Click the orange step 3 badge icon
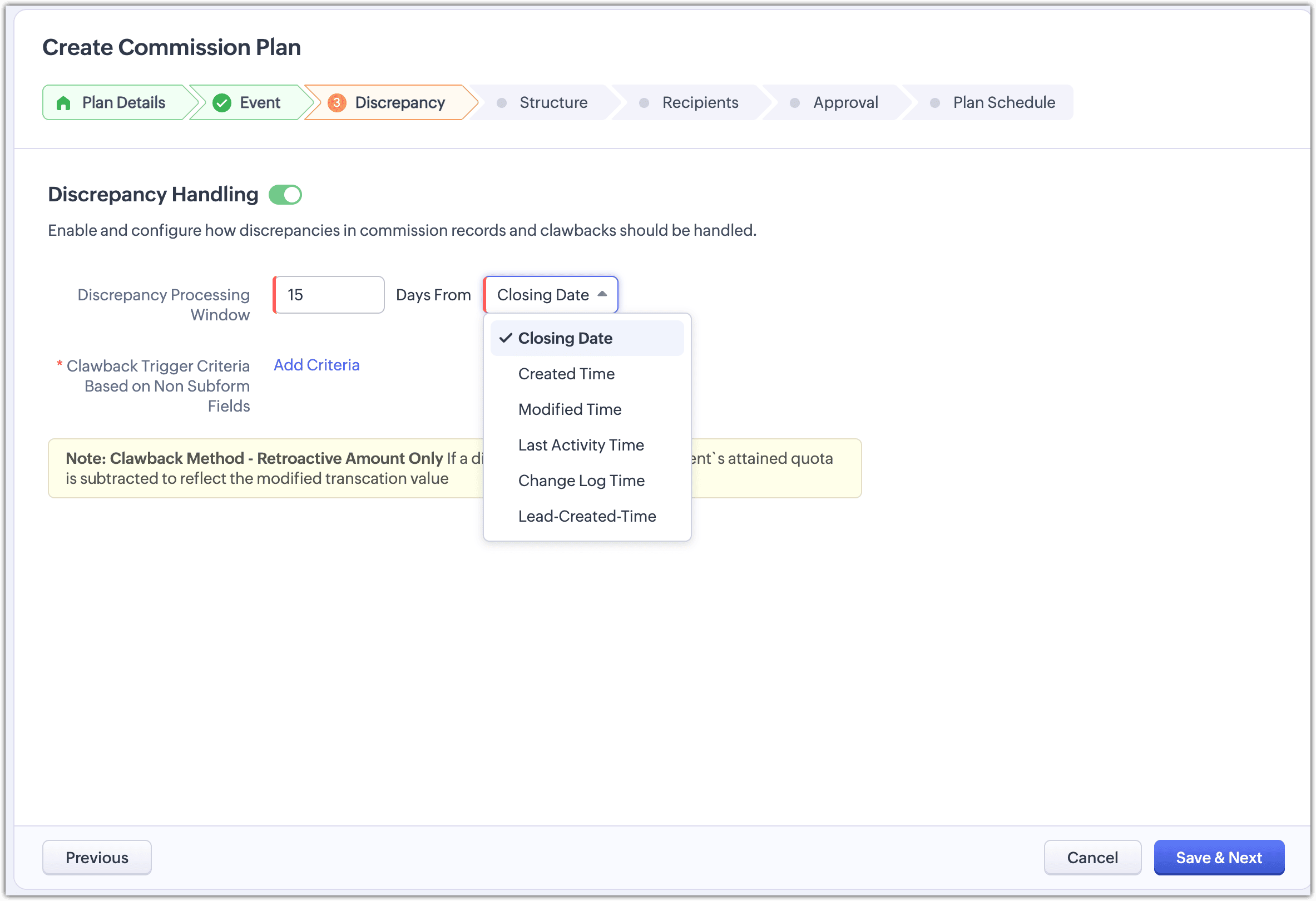 pos(337,103)
